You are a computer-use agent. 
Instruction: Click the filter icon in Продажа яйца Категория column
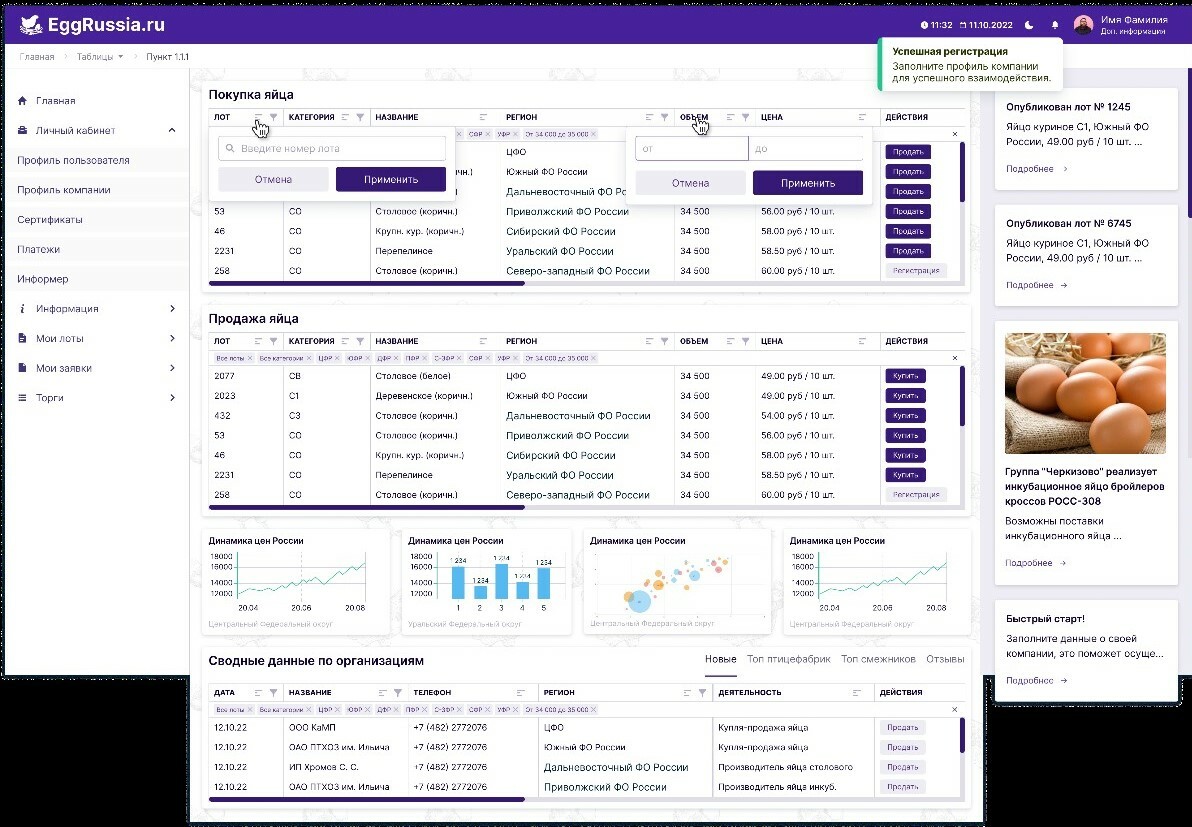tap(360, 341)
